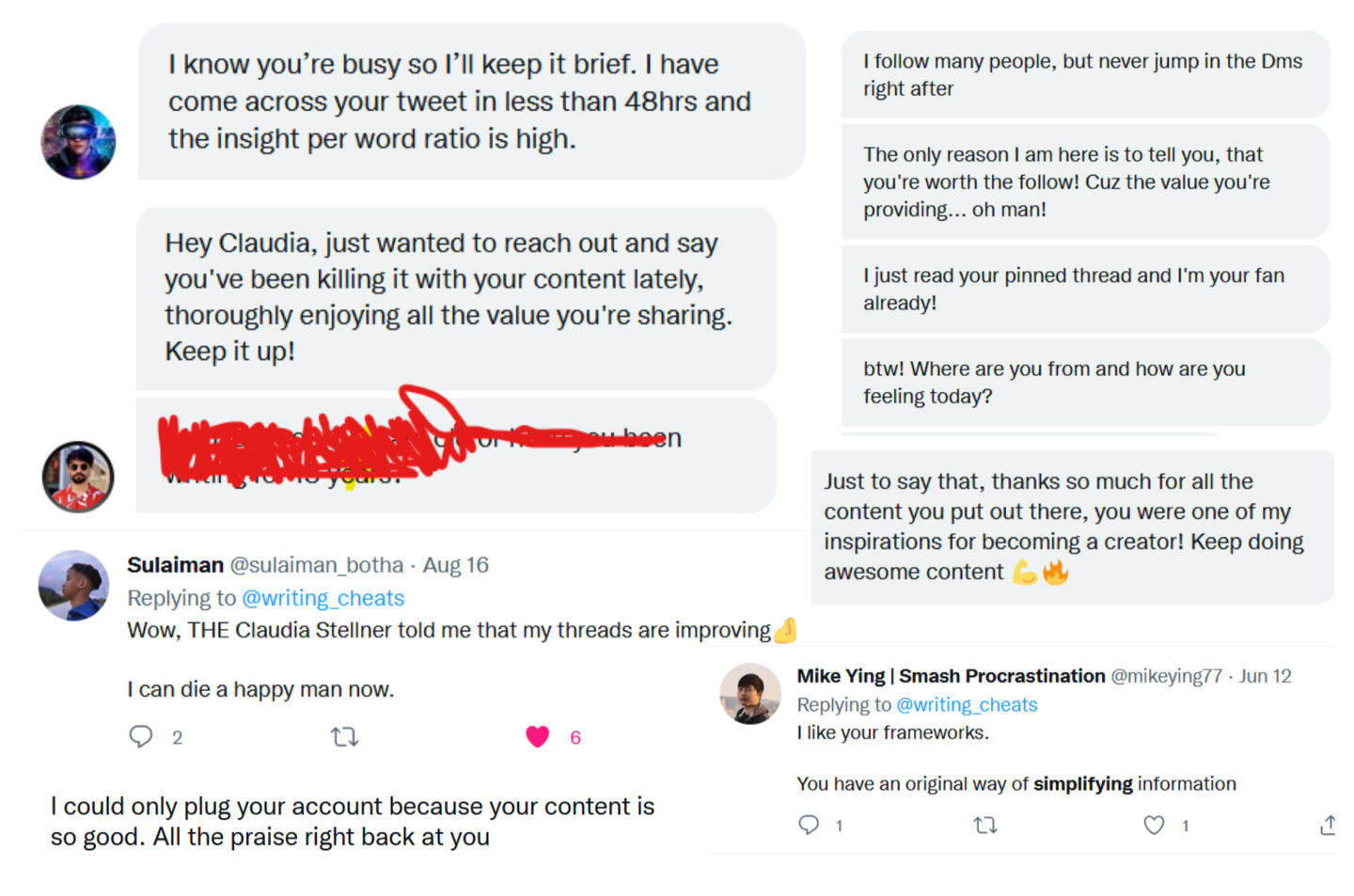
Task: Reply to Sulaiman's tweet via the comment icon
Action: (141, 736)
